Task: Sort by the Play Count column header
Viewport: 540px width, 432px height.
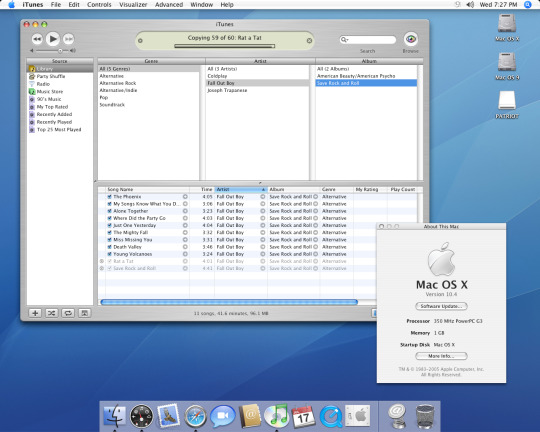Action: (403, 189)
